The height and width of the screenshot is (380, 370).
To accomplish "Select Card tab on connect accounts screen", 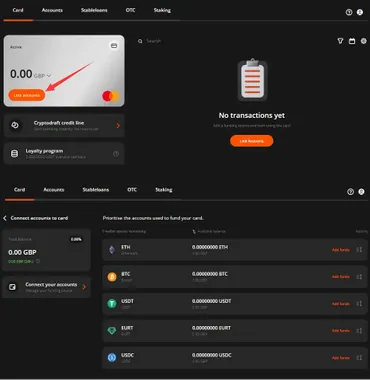I will coord(20,190).
